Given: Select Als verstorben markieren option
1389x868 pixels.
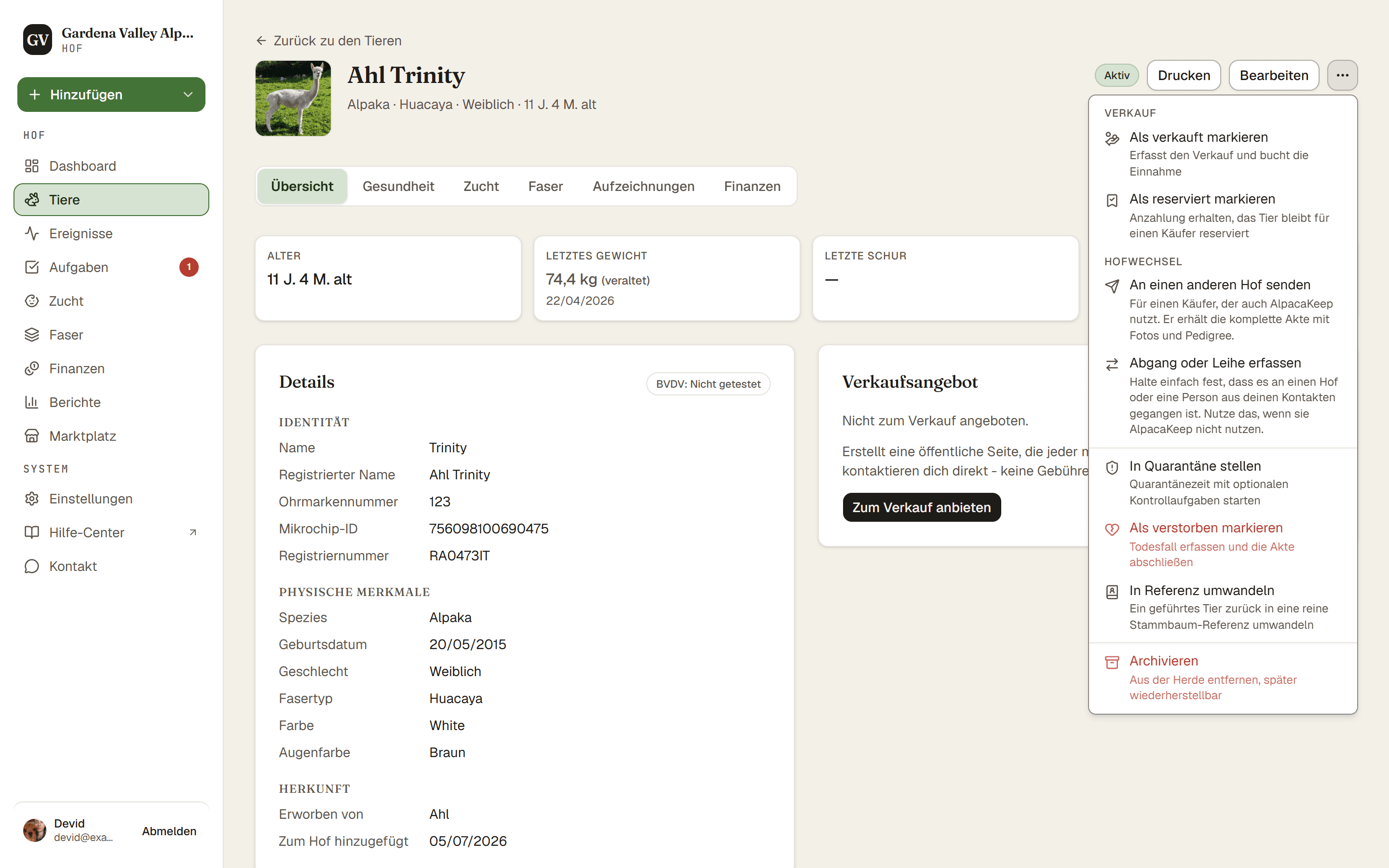Looking at the screenshot, I should click(1223, 544).
